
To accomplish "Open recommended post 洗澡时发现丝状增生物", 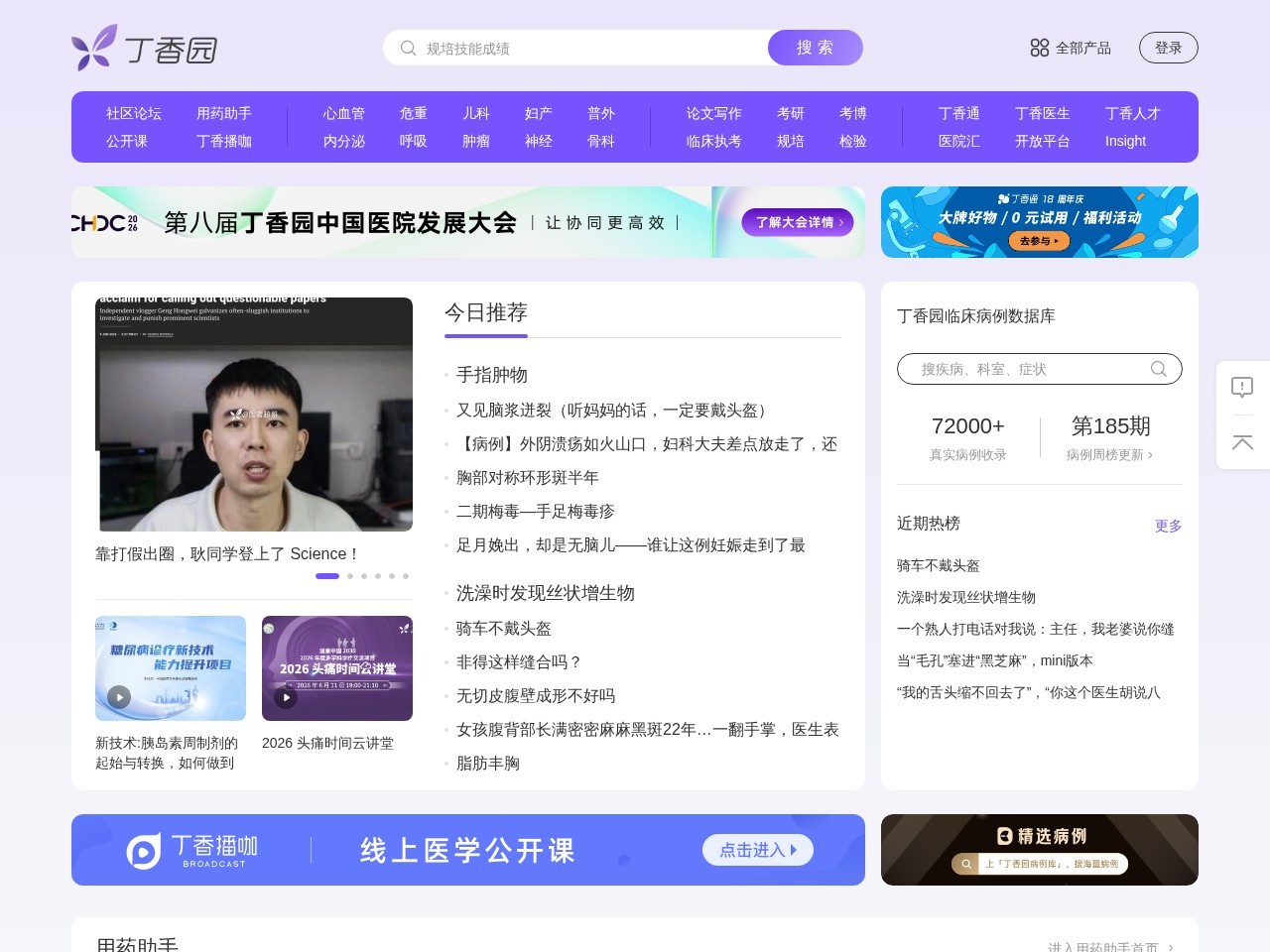I will click(x=546, y=593).
